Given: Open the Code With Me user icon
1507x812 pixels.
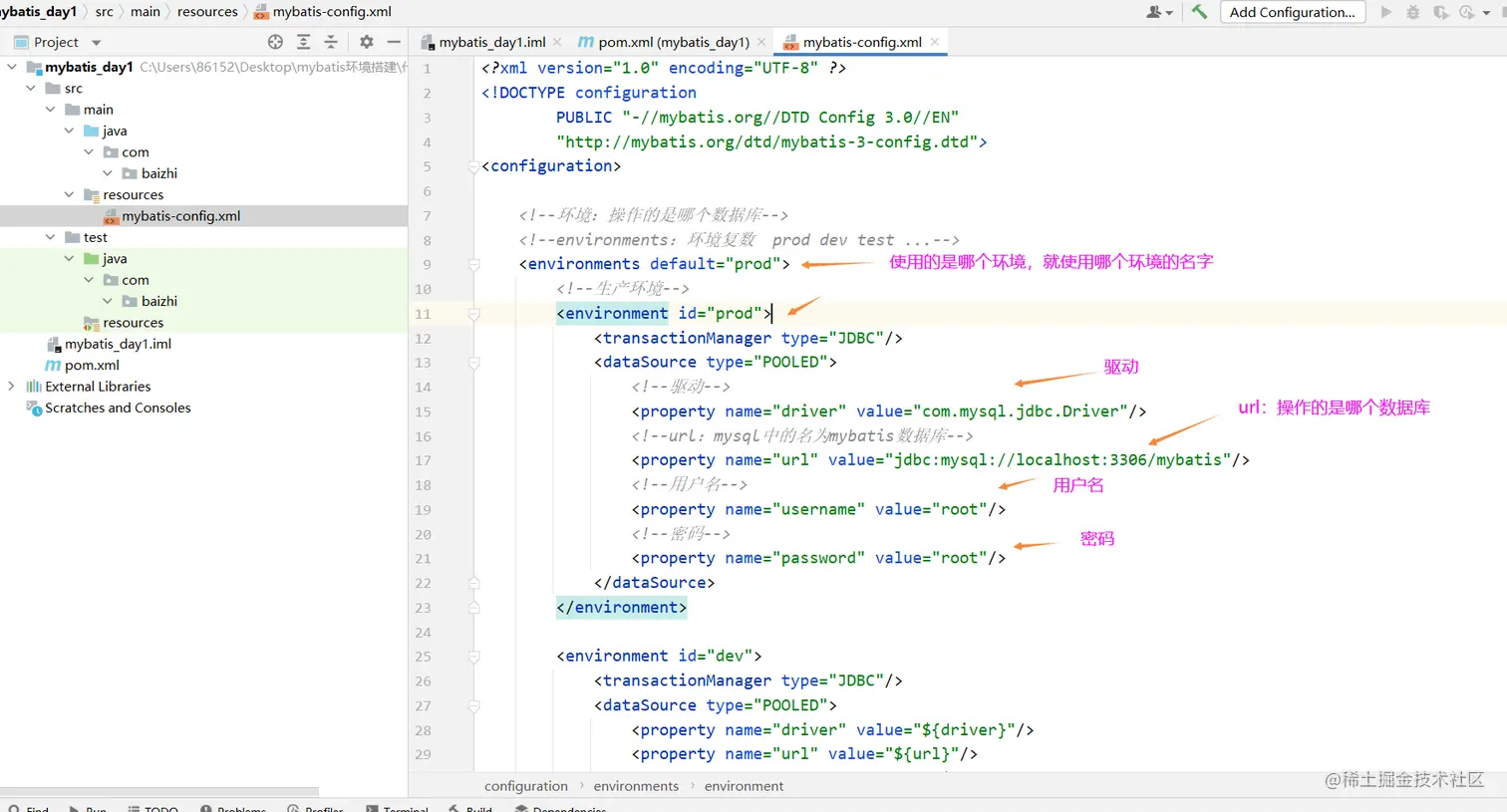Looking at the screenshot, I should [1154, 12].
